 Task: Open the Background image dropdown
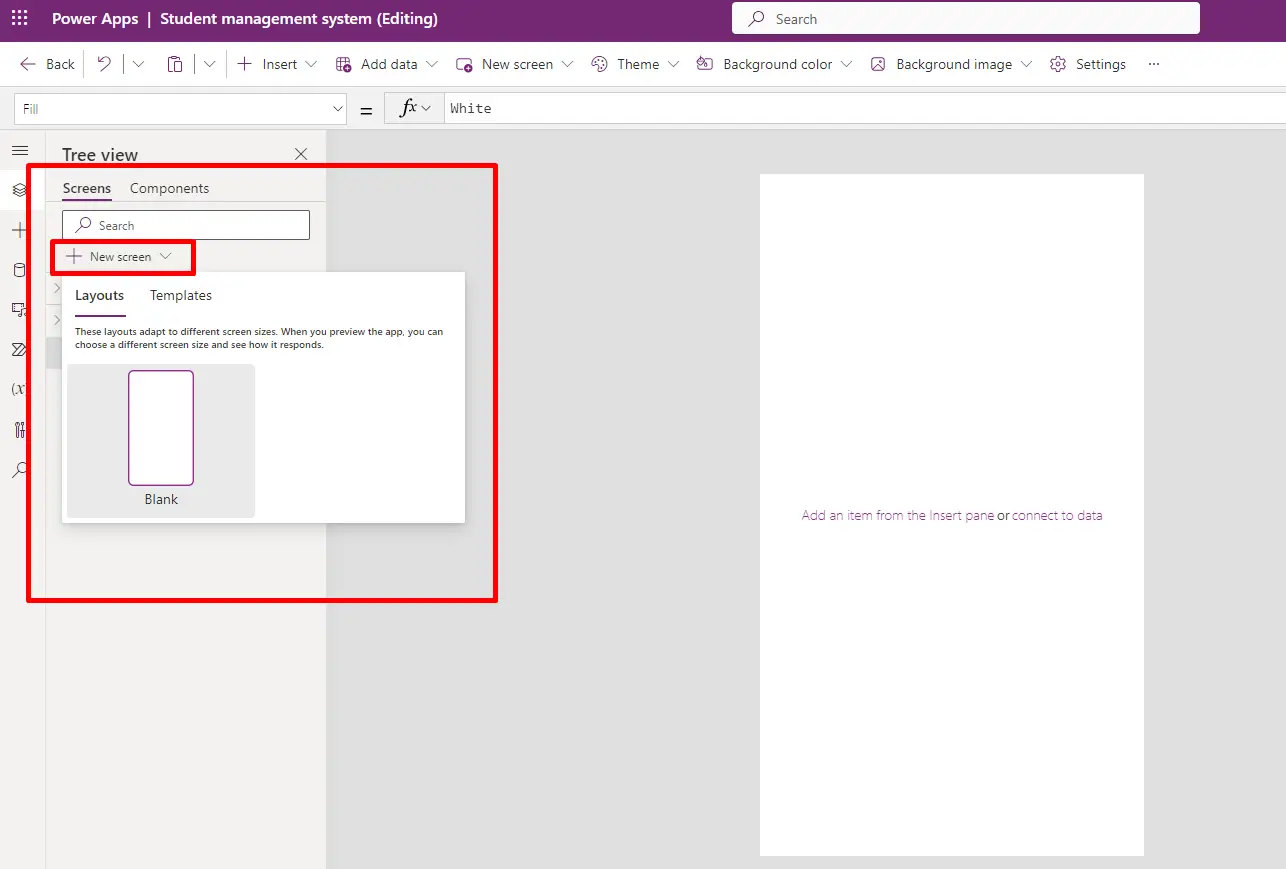coord(1027,63)
